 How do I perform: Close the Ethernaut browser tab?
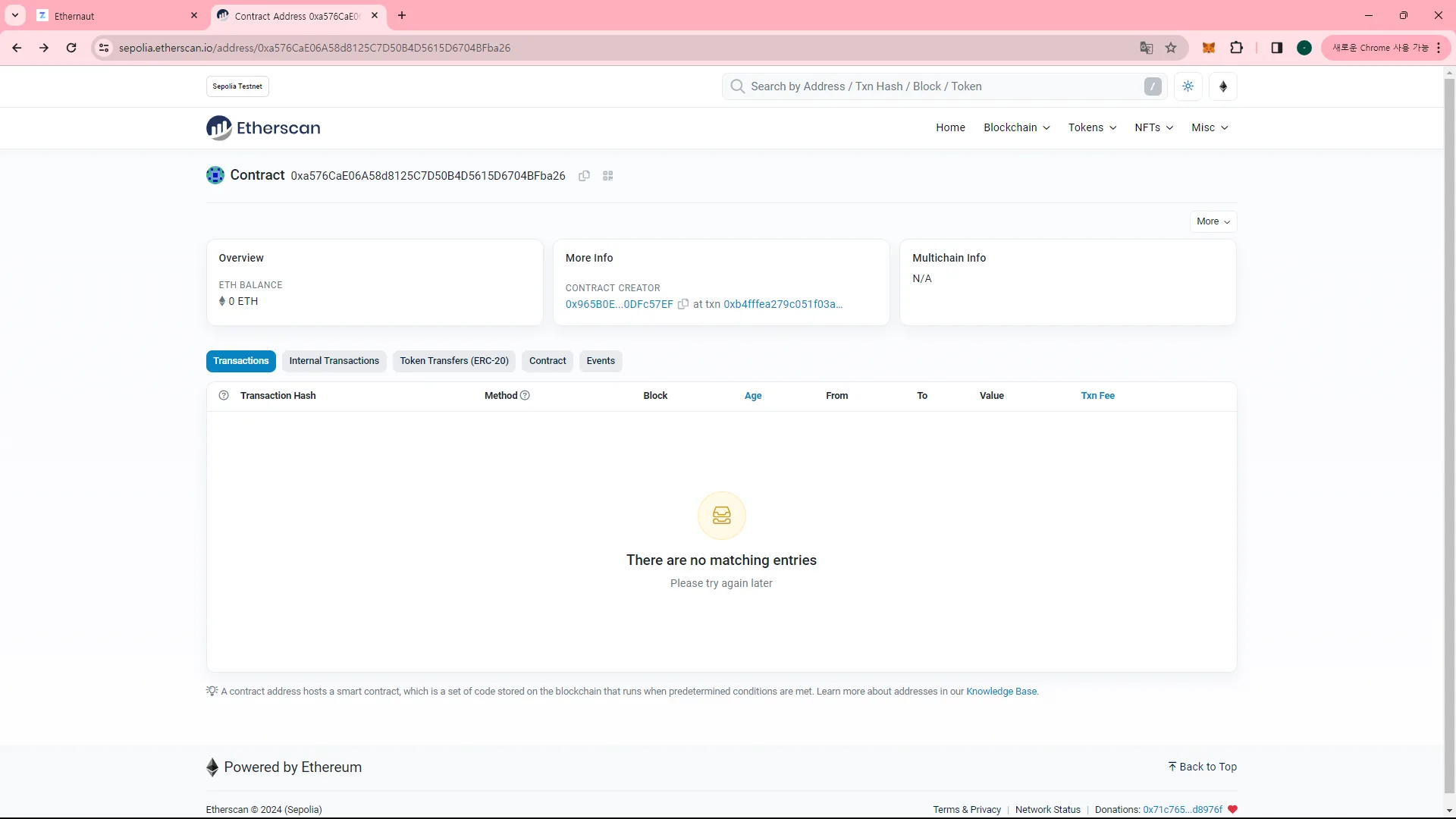pos(194,15)
